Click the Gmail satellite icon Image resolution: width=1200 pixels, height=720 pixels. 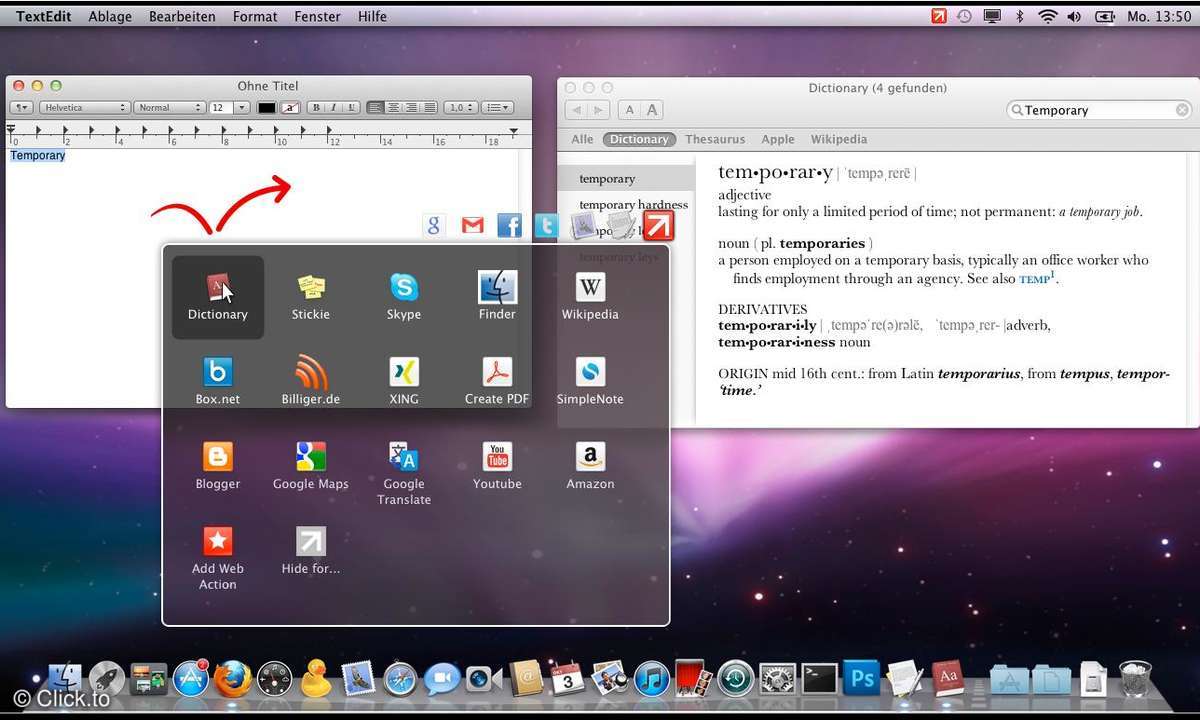click(x=472, y=226)
